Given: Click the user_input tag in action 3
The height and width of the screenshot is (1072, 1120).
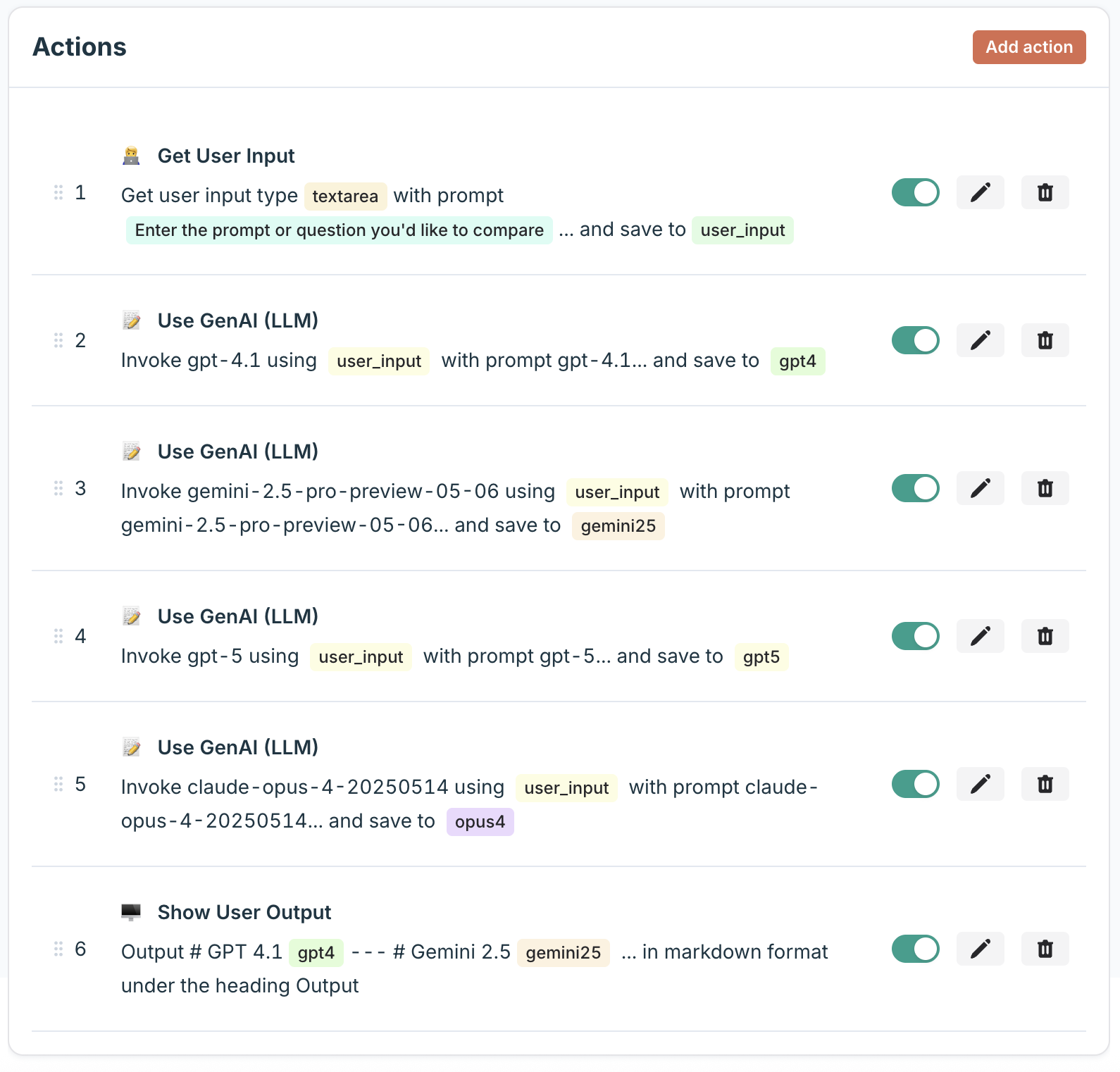Looking at the screenshot, I should [x=617, y=492].
